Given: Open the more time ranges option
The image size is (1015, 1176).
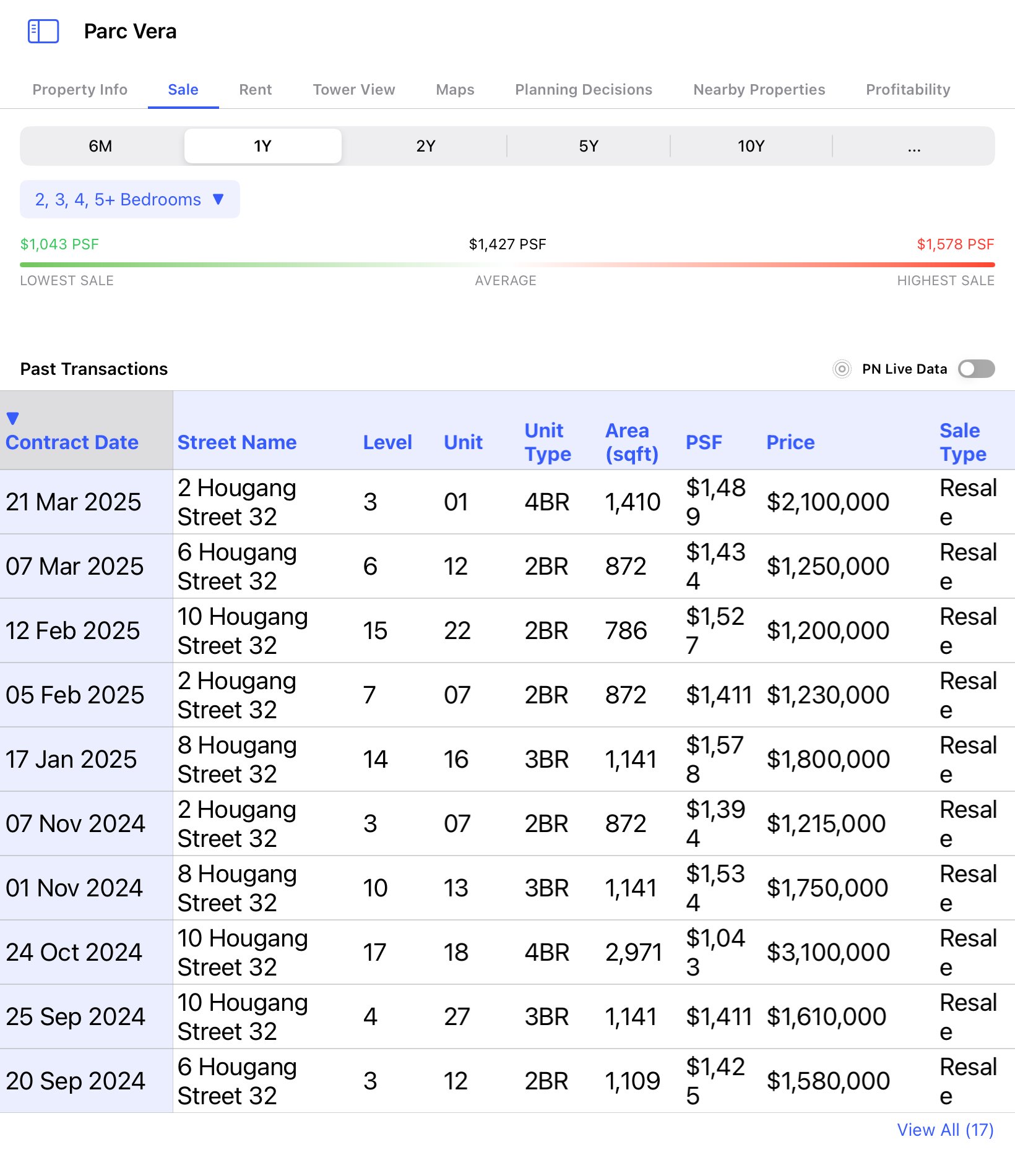Looking at the screenshot, I should coord(913,147).
